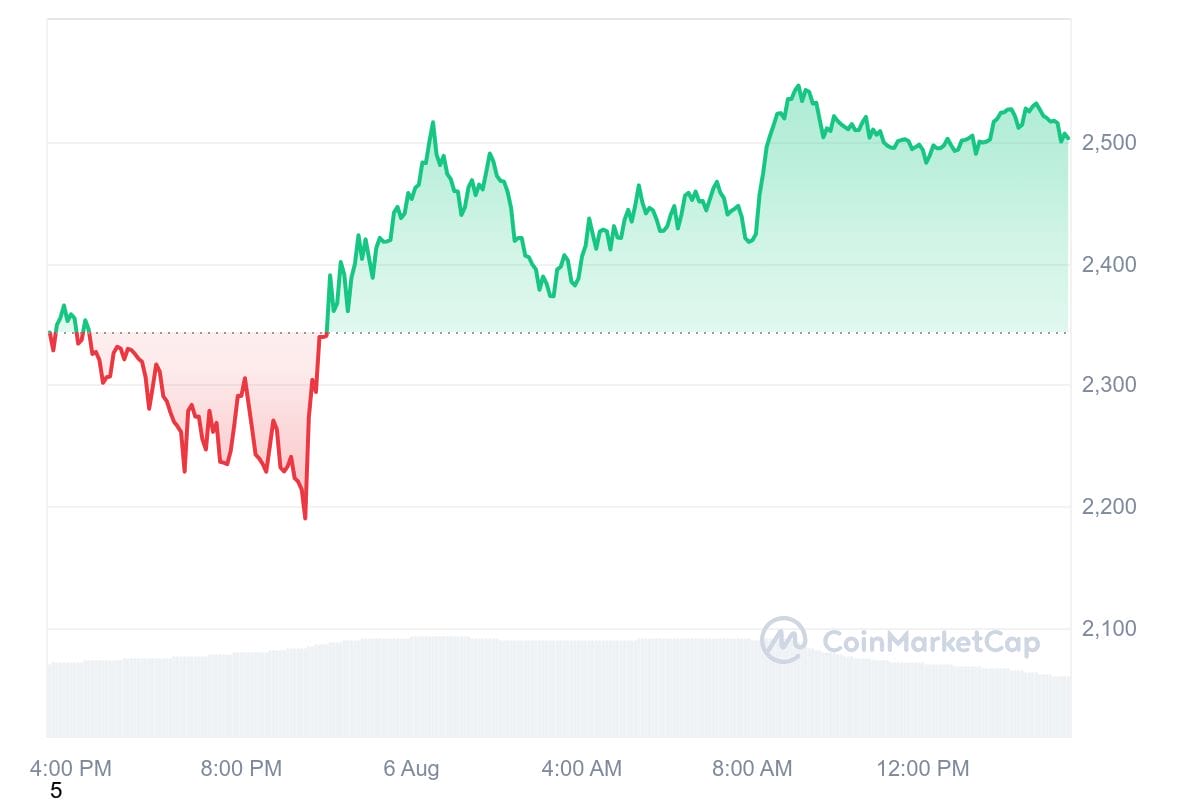Click the left starting point of the price line
The height and width of the screenshot is (800, 1200).
pos(49,333)
